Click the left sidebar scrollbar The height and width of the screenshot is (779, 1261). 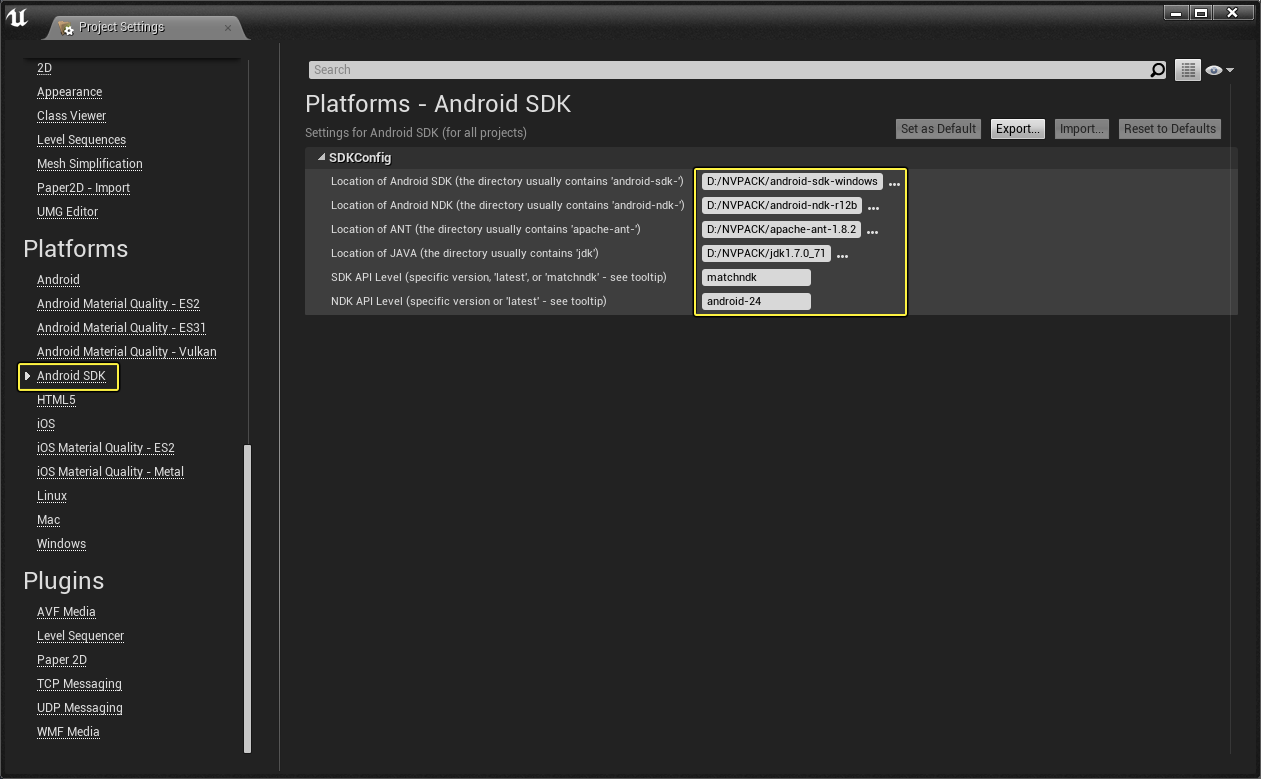point(248,598)
